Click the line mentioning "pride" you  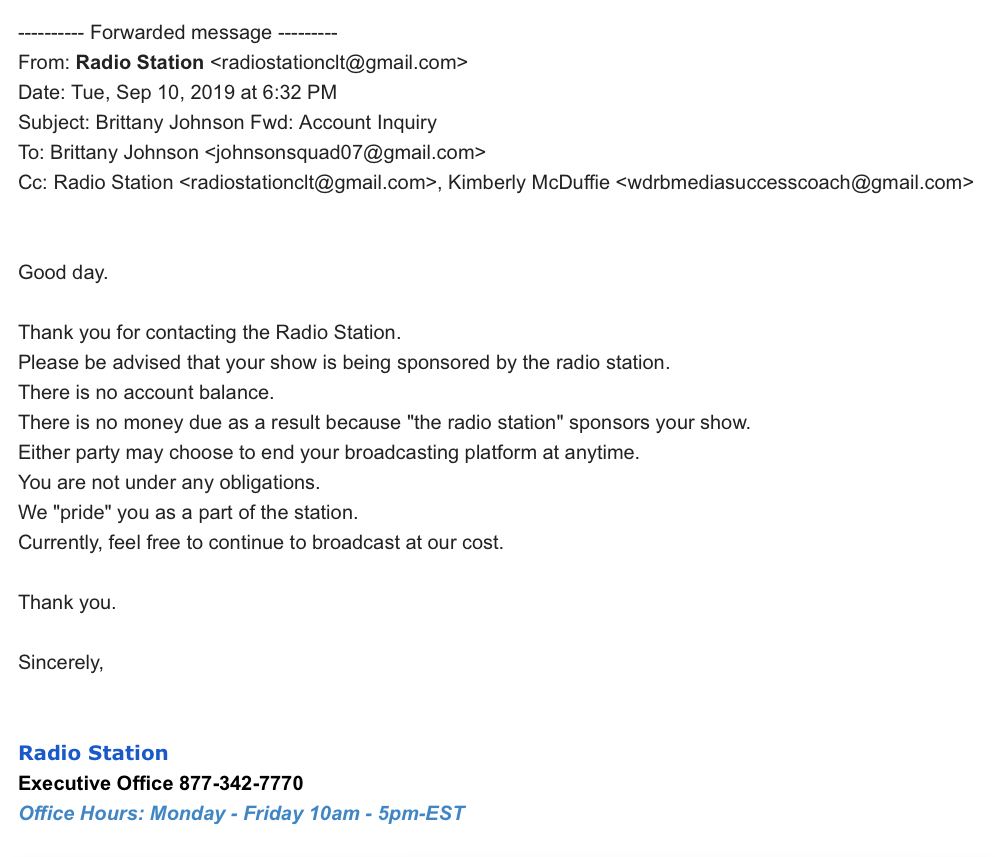[x=188, y=513]
